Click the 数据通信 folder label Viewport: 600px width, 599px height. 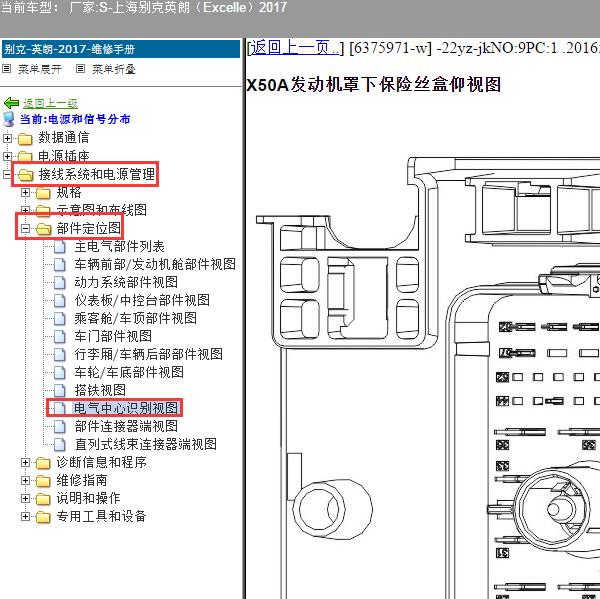(64, 138)
